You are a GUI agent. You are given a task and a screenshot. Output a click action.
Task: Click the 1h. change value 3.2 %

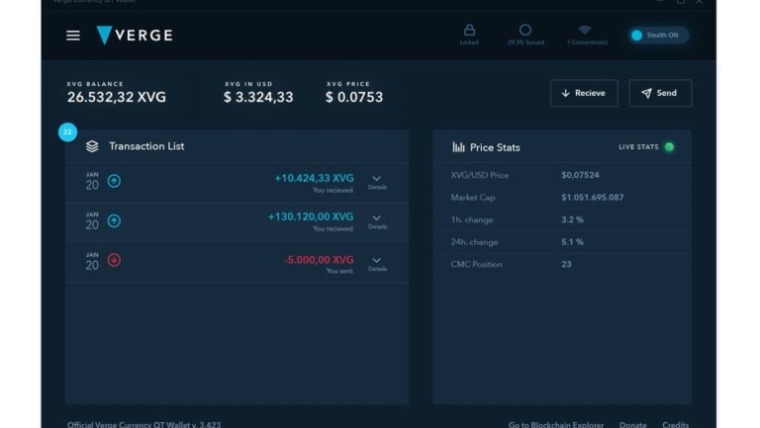(572, 220)
